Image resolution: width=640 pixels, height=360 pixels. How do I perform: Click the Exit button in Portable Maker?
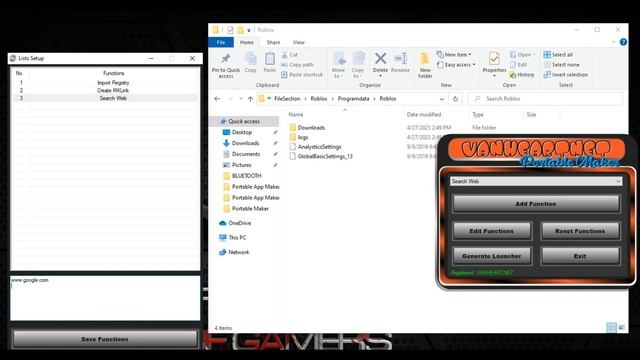(580, 256)
